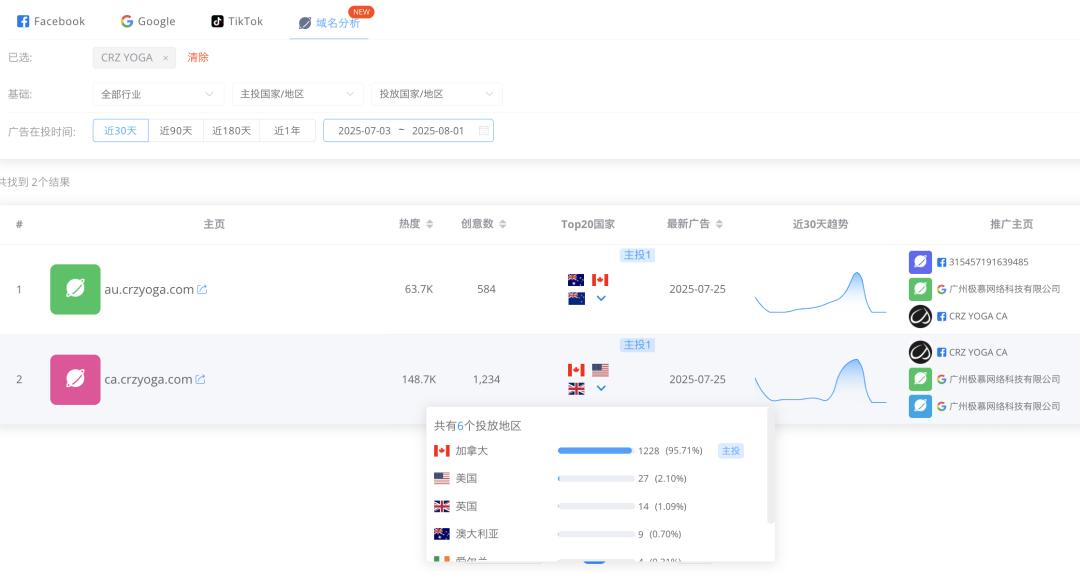Click the 30-day trend chart for au.crzyoga.com
The width and height of the screenshot is (1080, 575).
[x=820, y=293]
